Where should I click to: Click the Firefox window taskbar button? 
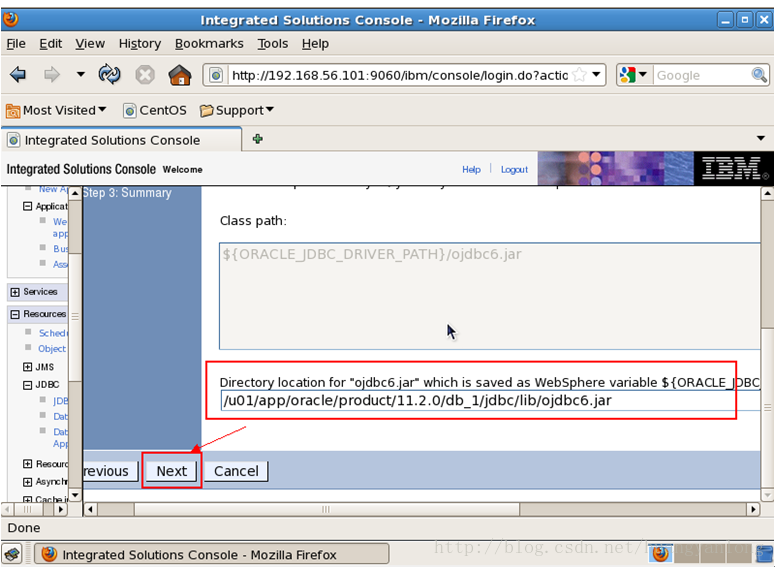212,555
